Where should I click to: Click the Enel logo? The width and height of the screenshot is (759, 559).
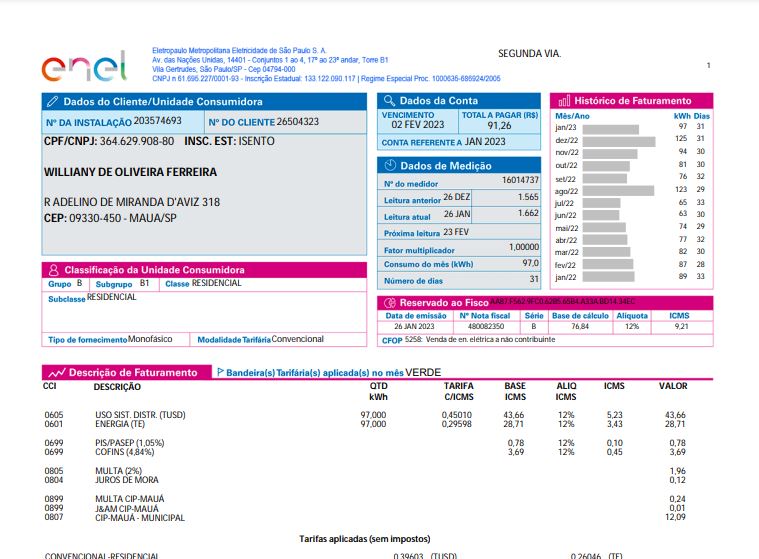pyautogui.click(x=84, y=66)
